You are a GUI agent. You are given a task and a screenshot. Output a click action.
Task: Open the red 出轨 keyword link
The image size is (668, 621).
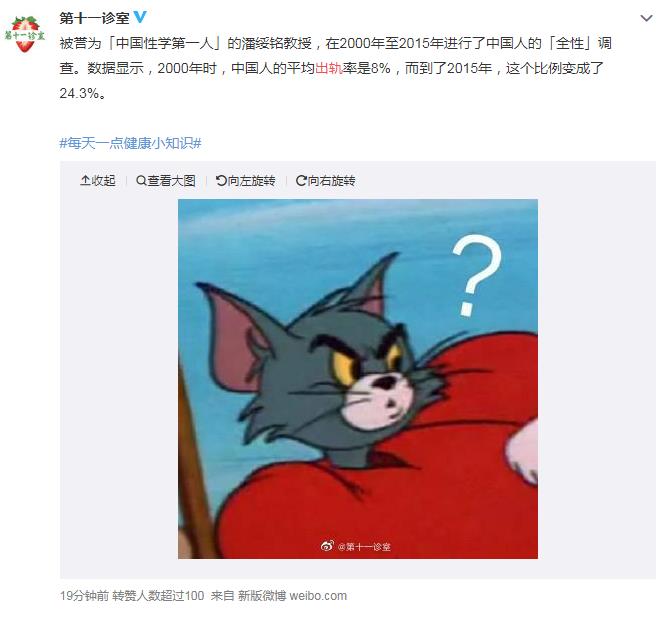click(329, 68)
